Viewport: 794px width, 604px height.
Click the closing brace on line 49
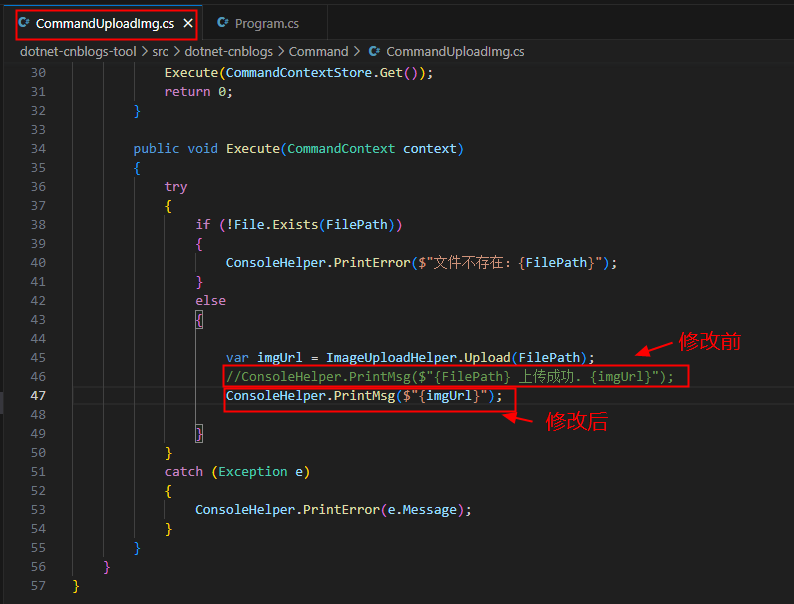pos(199,433)
